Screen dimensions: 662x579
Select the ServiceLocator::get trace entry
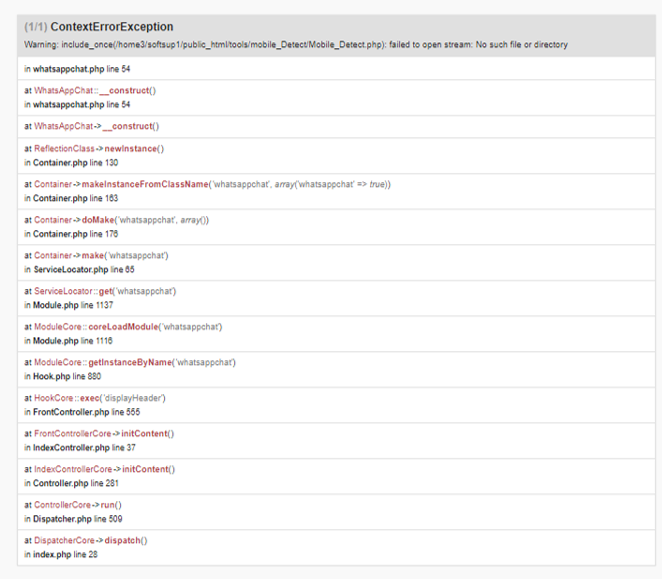tap(336, 298)
